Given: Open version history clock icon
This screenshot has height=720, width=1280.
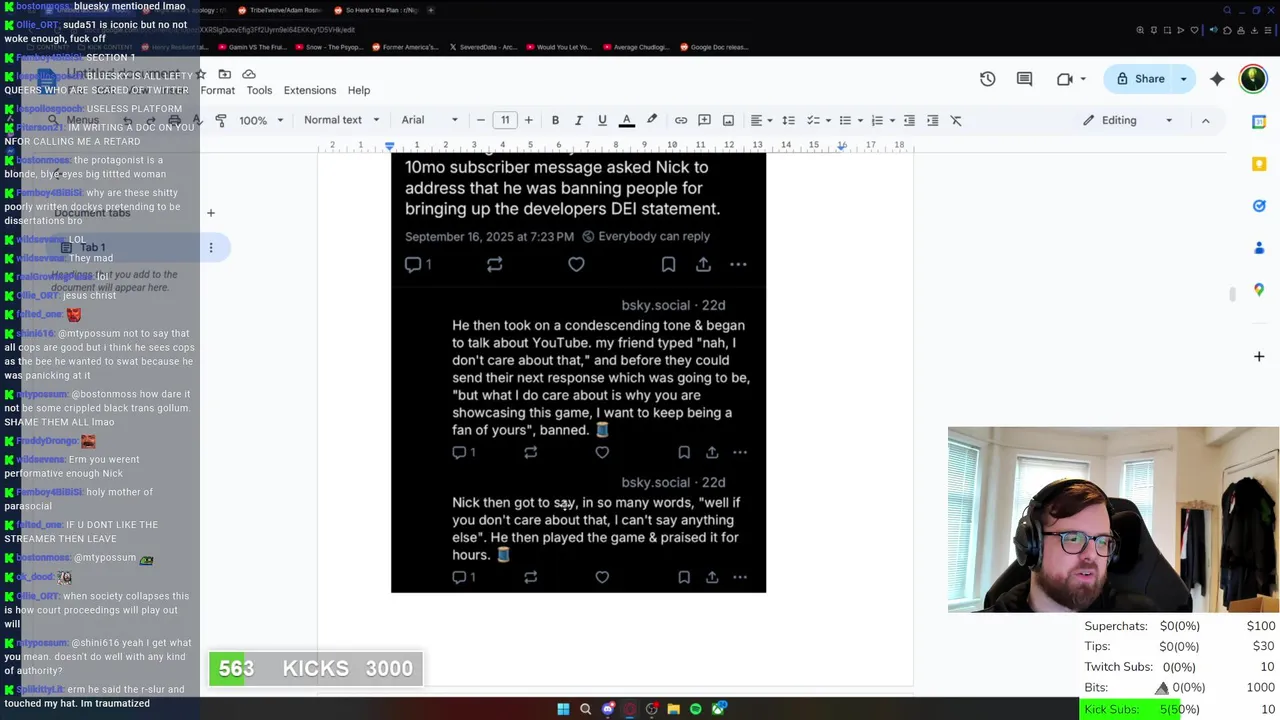Looking at the screenshot, I should click(x=987, y=79).
